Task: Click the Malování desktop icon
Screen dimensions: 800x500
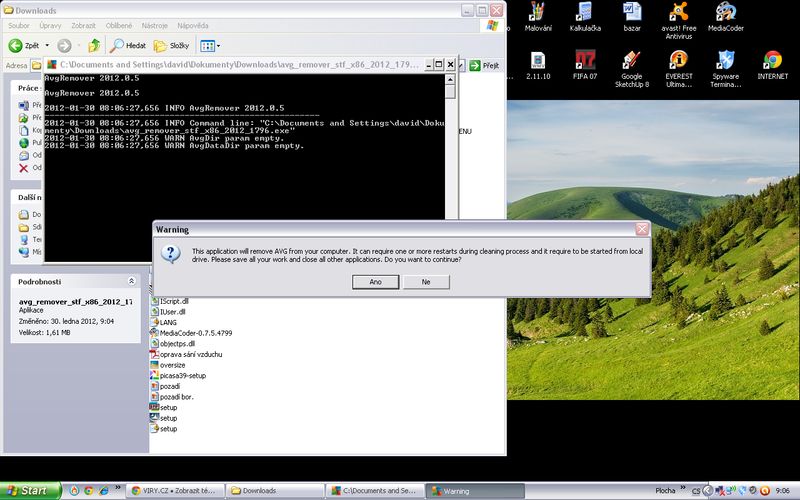Action: tap(538, 17)
